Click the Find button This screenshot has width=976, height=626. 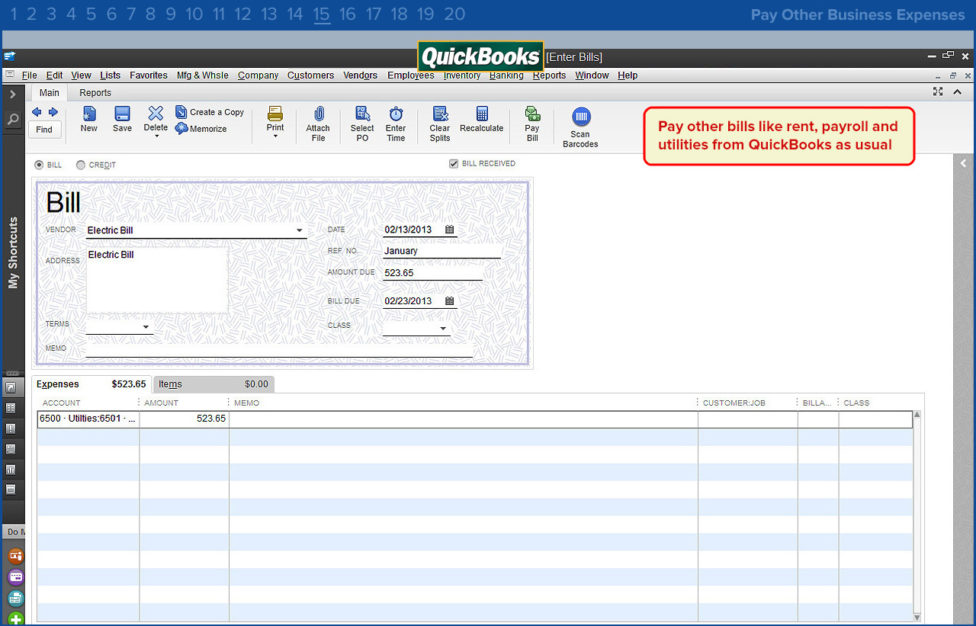click(44, 129)
